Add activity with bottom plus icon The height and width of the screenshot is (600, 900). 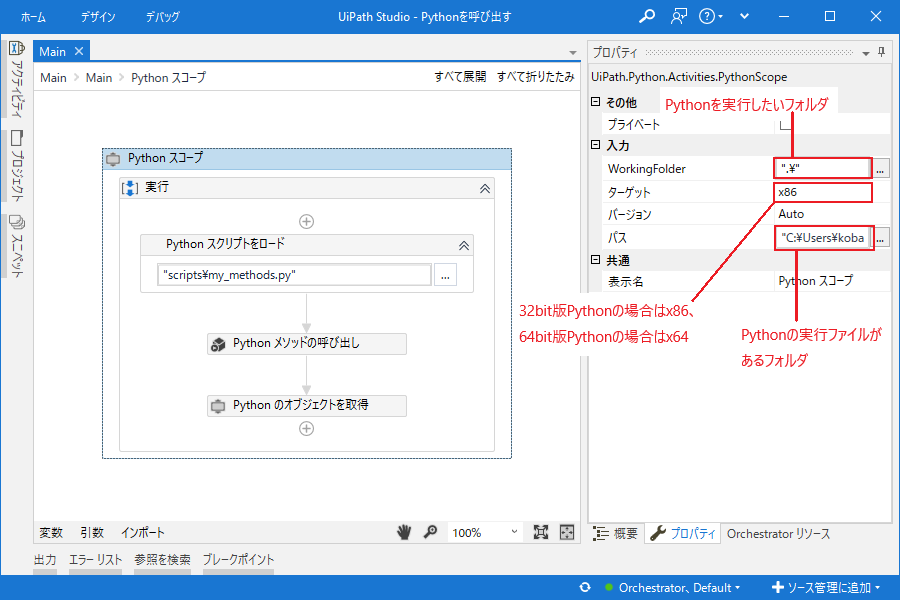[x=307, y=429]
